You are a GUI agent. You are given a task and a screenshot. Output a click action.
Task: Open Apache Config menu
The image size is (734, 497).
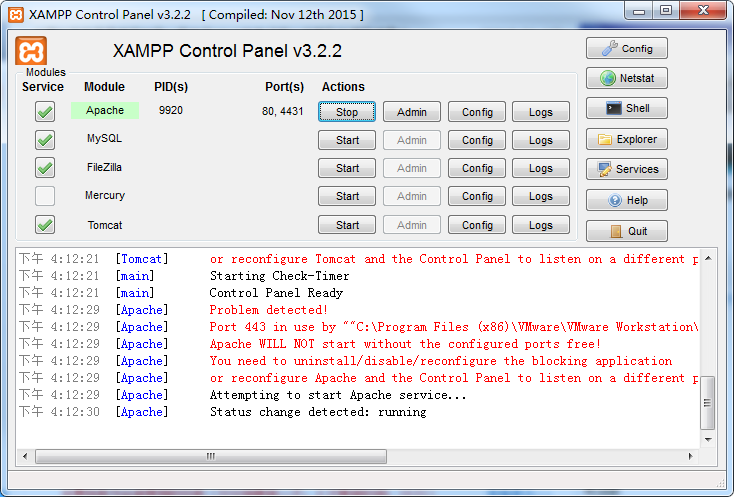pos(477,112)
